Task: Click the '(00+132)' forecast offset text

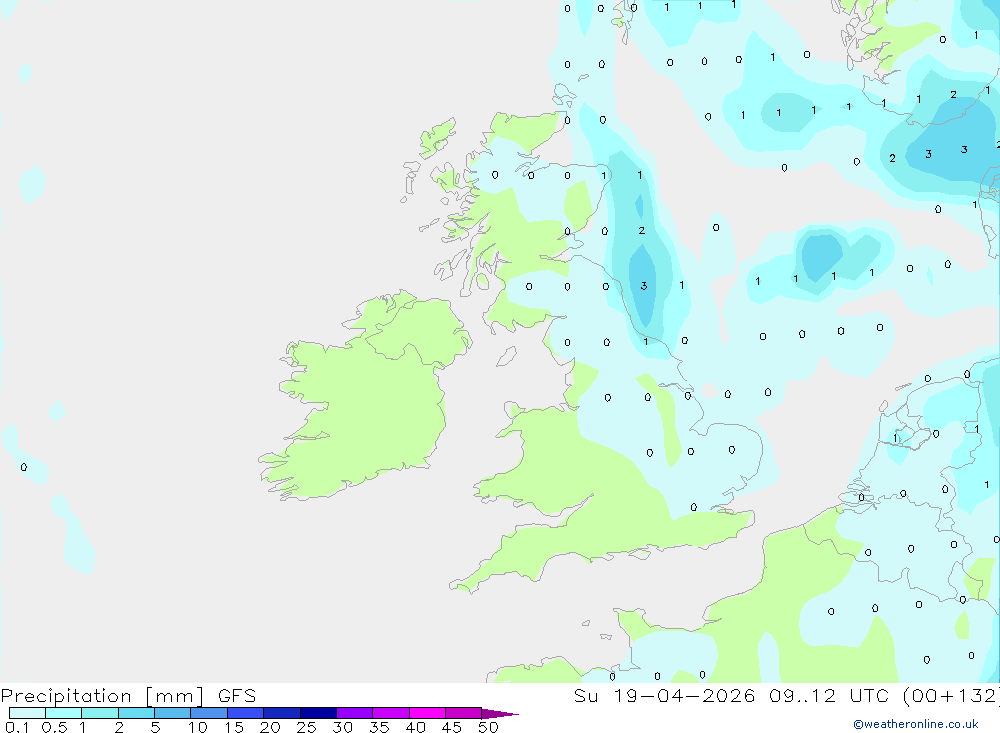Action: tap(951, 695)
